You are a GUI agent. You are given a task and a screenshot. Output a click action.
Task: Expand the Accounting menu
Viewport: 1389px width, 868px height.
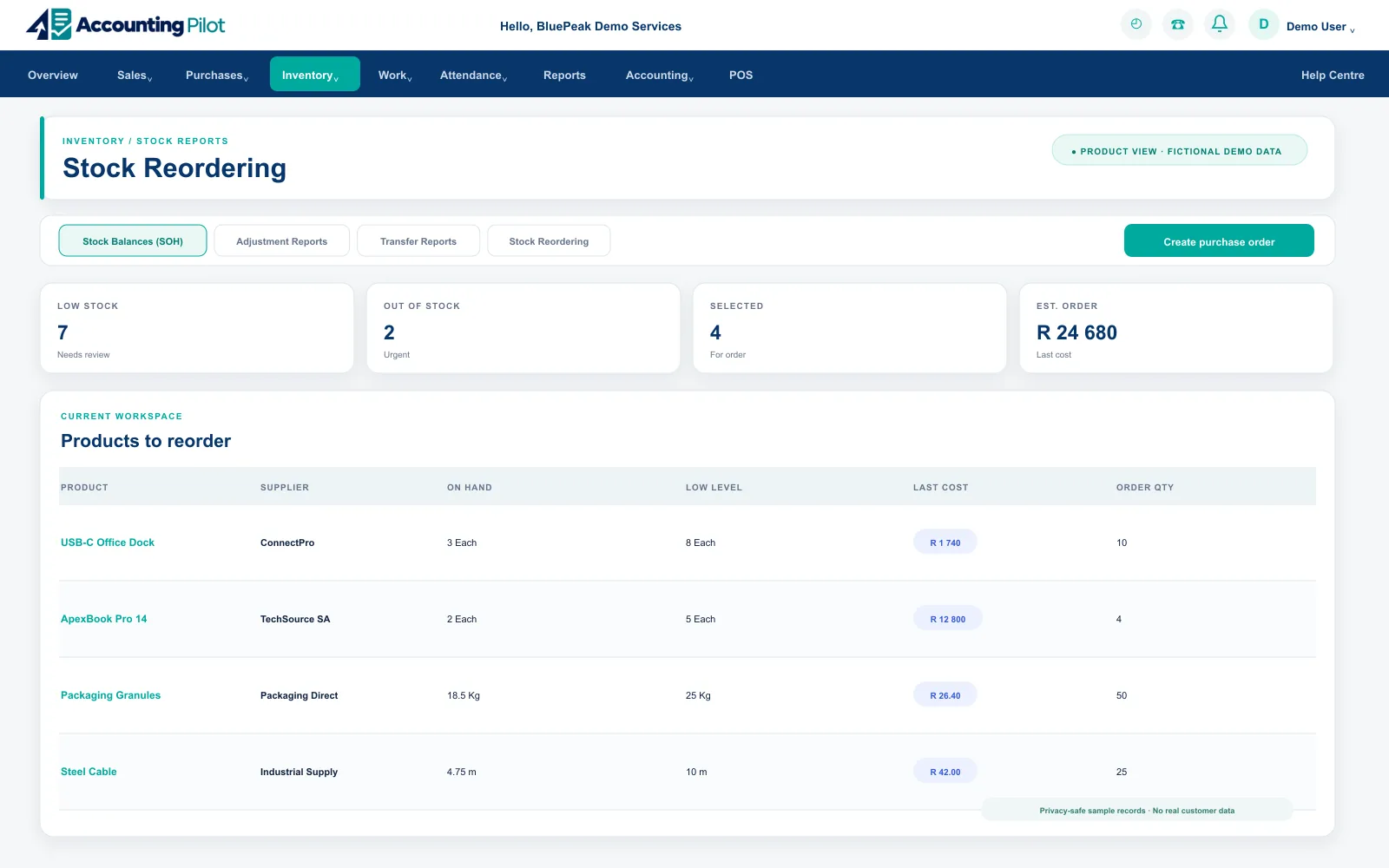pos(660,76)
